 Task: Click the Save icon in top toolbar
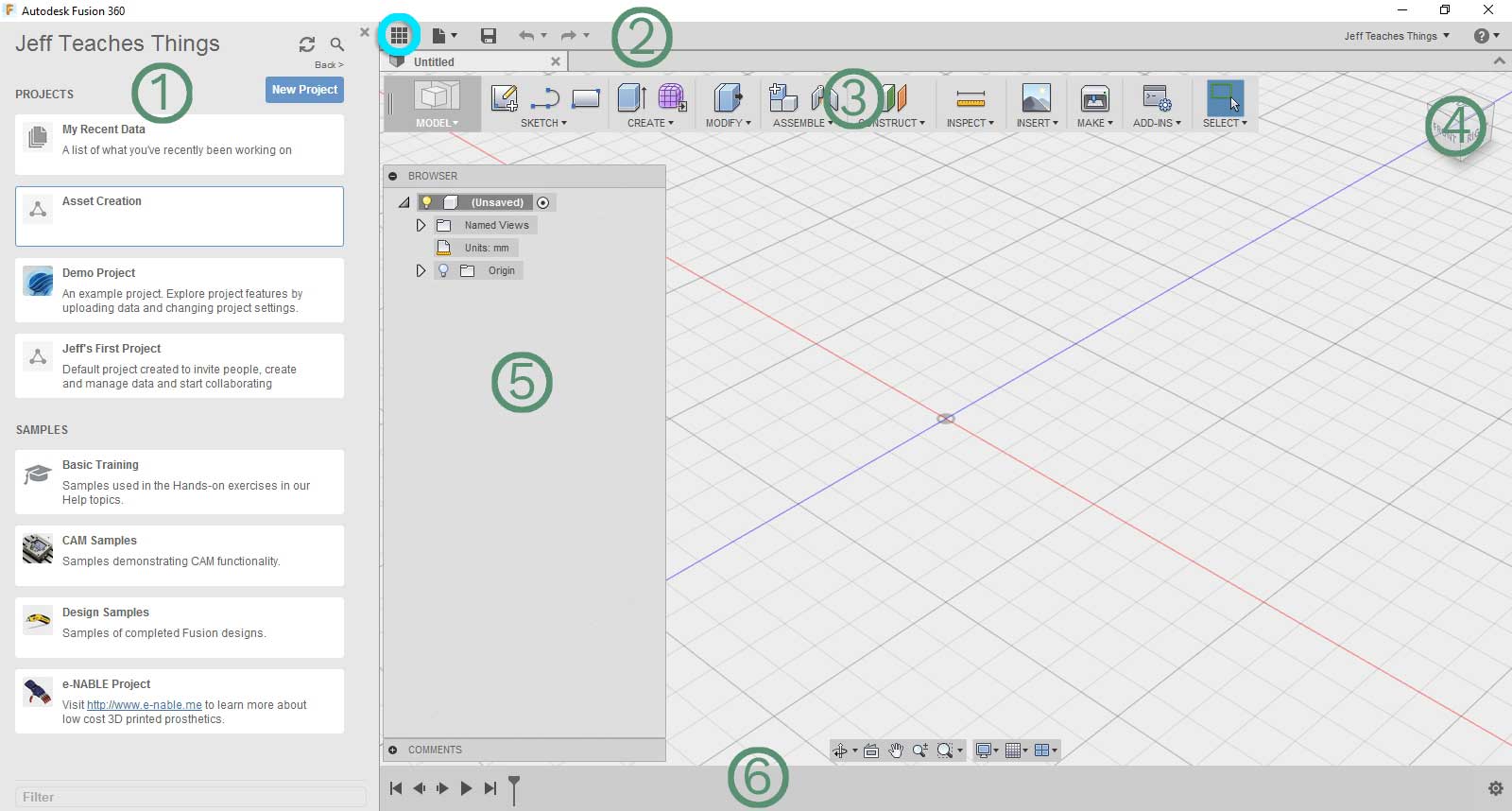pyautogui.click(x=489, y=36)
